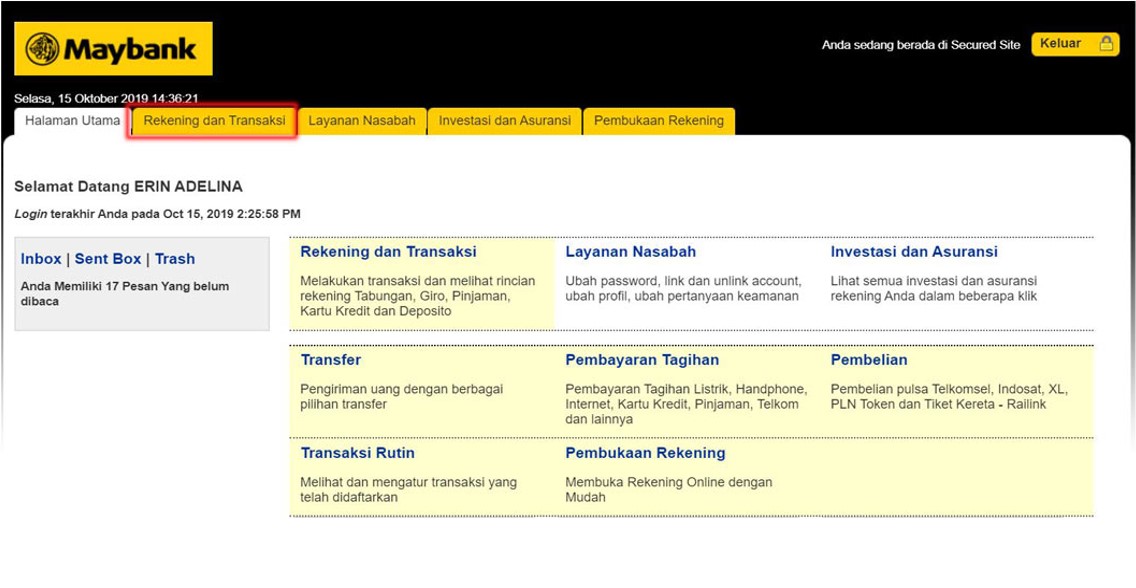Open the Layanan Nasabah tab
This screenshot has width=1136, height=588.
[x=362, y=121]
